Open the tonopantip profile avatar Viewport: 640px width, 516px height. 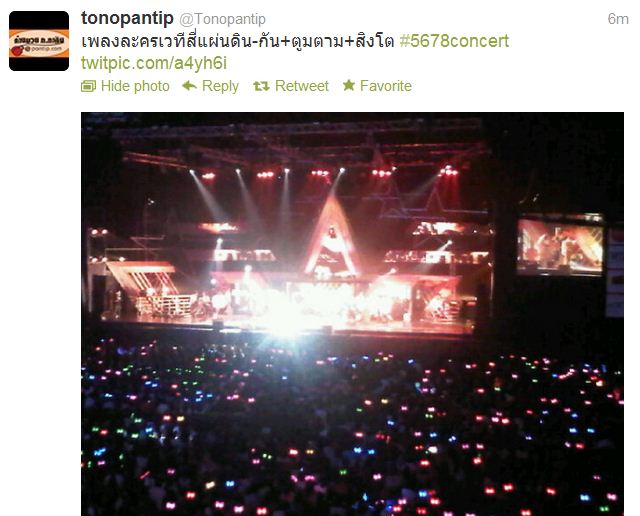[x=39, y=41]
